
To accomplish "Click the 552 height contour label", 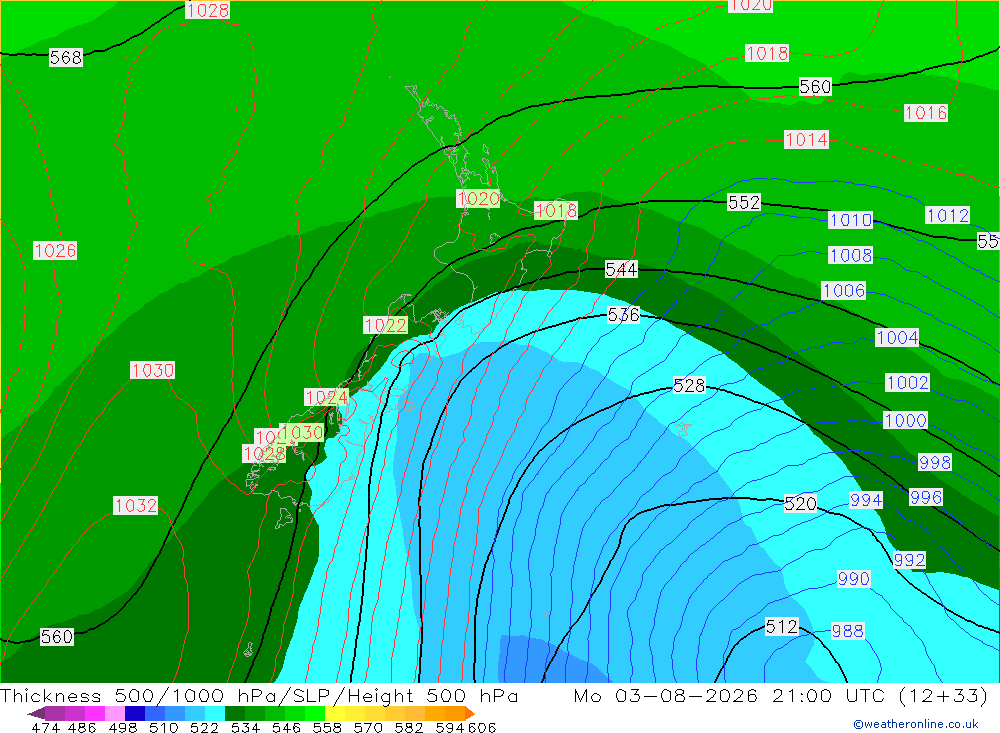I will [744, 203].
